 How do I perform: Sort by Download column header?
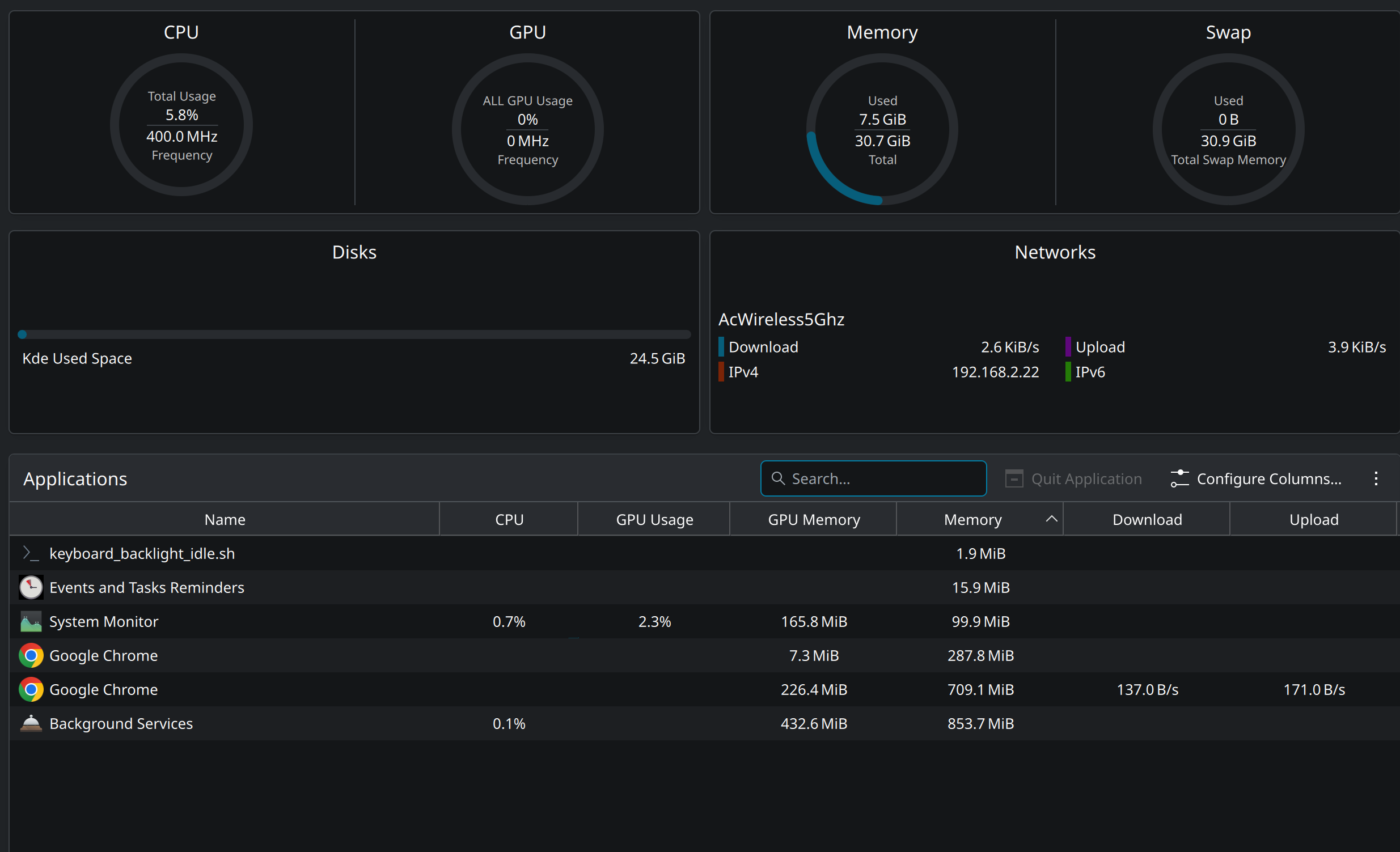click(1147, 519)
